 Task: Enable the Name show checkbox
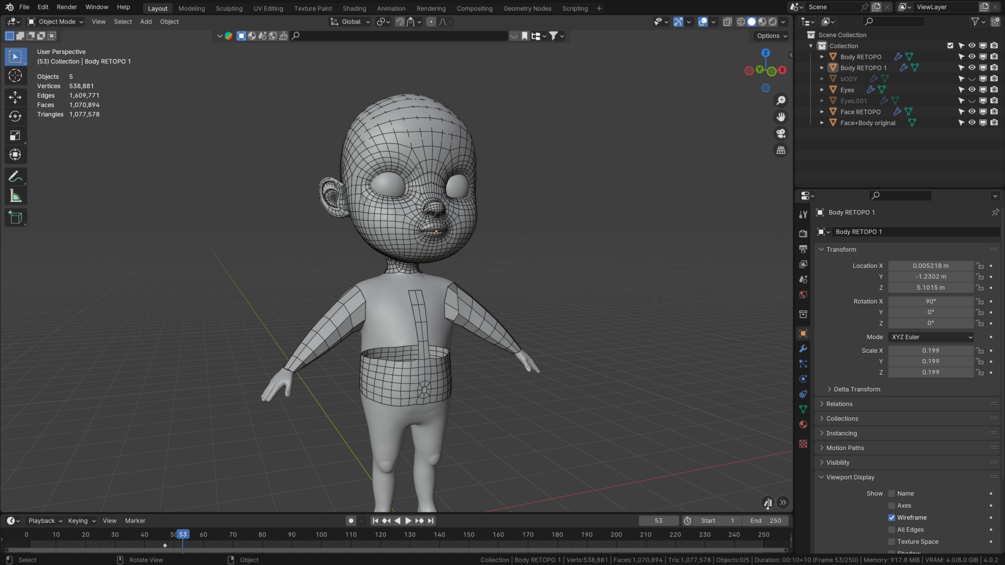pyautogui.click(x=892, y=493)
